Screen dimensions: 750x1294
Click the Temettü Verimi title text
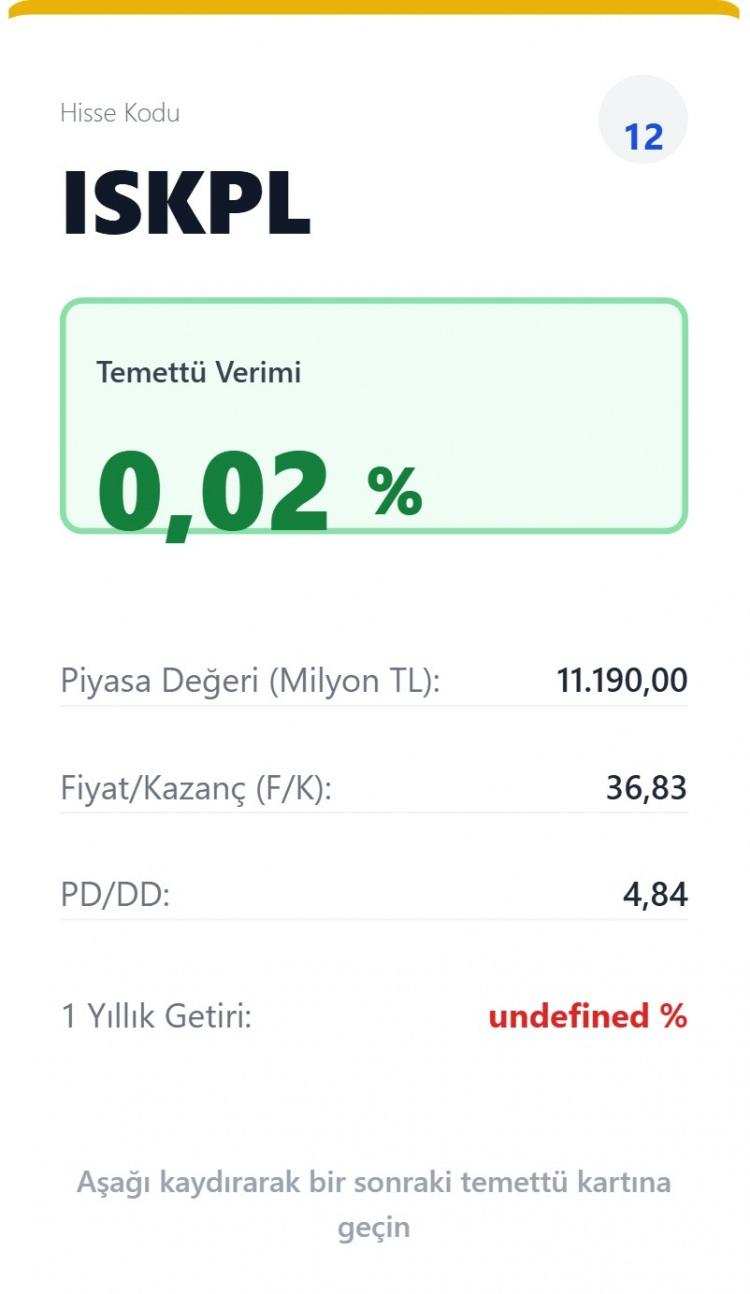198,373
